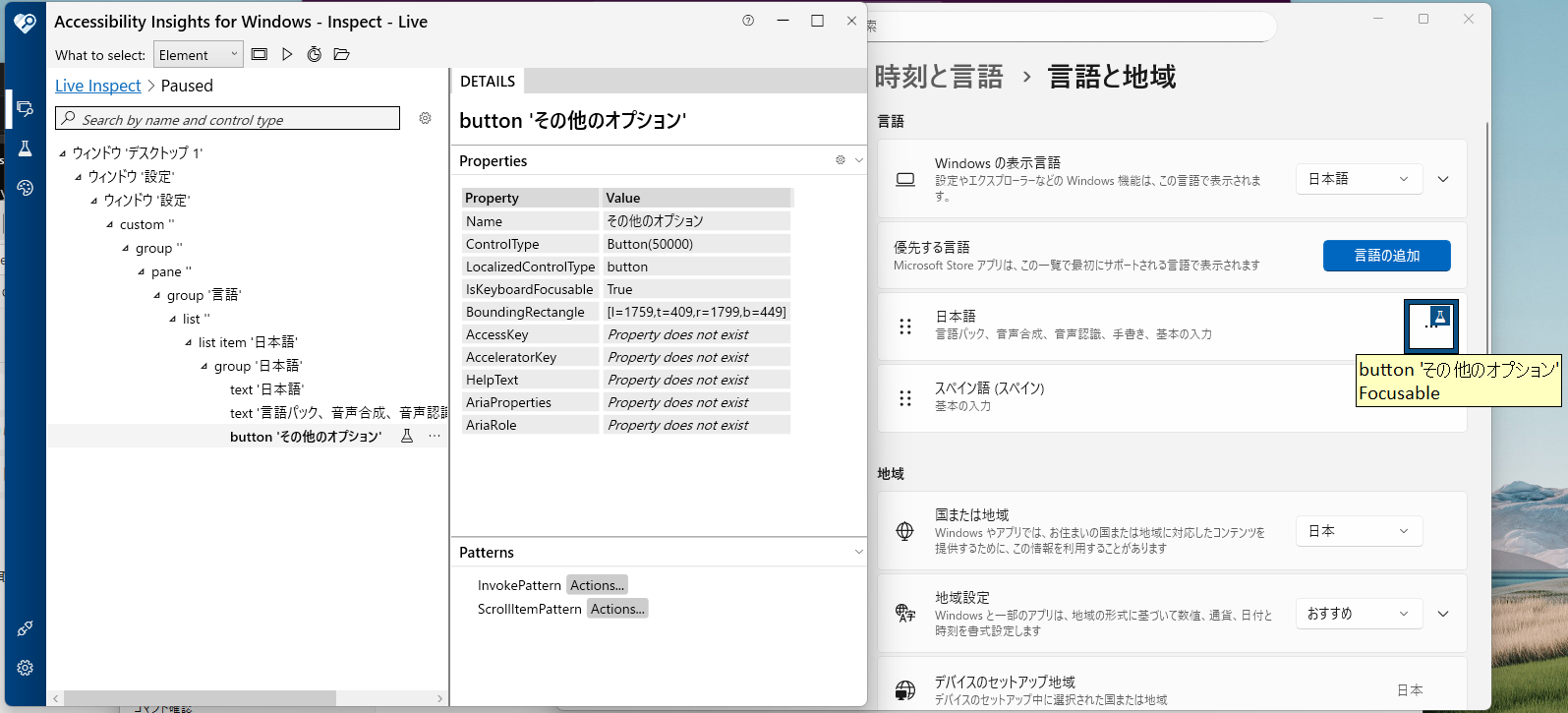Screen dimensions: 1568x713
Task: Open Settings gear in left sidebar
Action: coord(26,668)
